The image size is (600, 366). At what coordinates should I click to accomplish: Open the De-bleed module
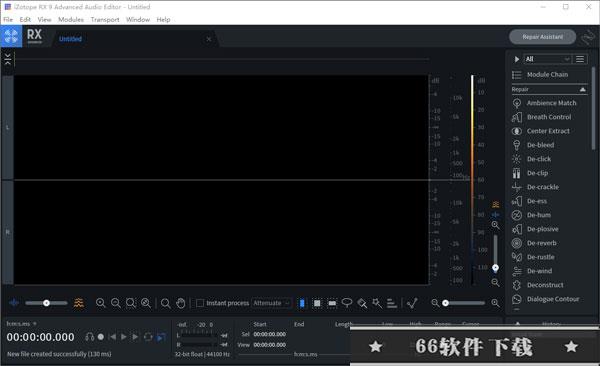533,145
